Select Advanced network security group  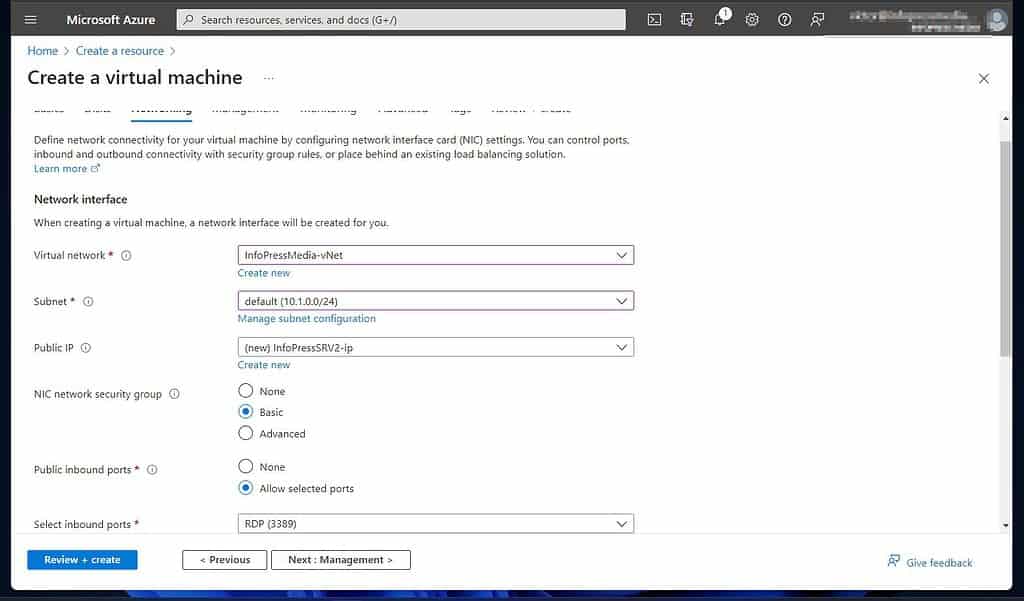246,433
